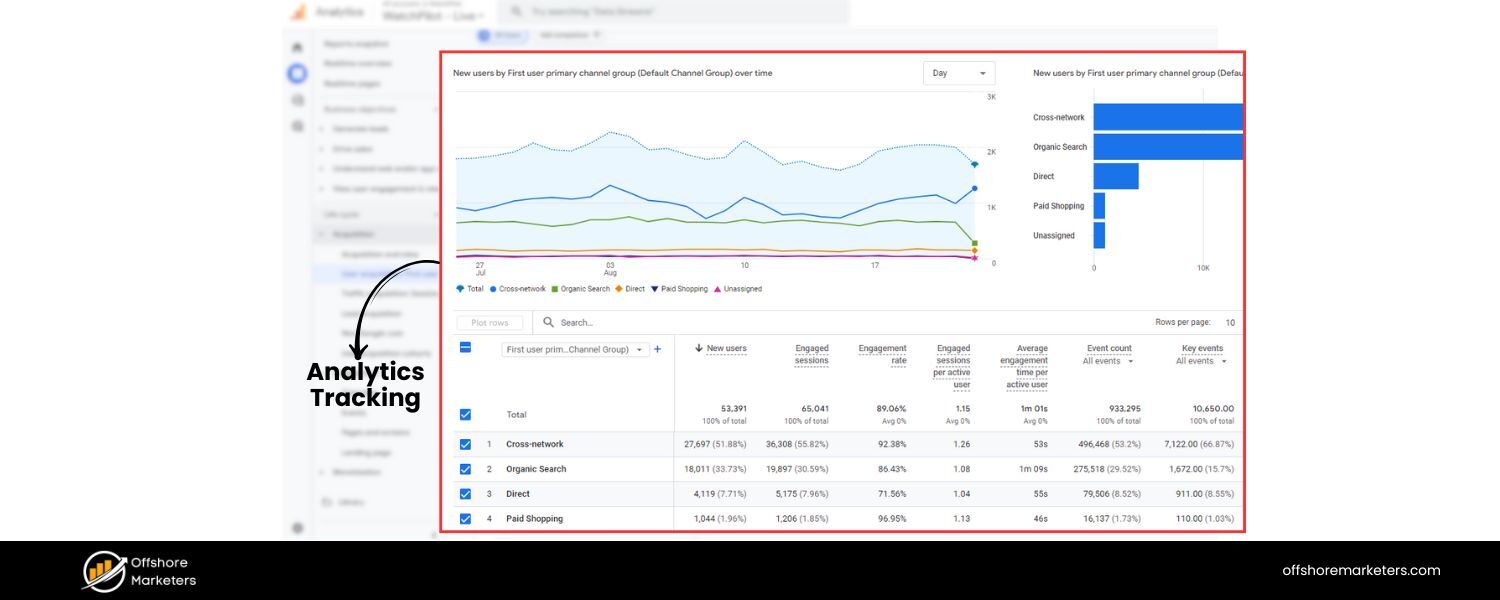
Task: Click the select-all checkbox above the table
Action: 464,346
